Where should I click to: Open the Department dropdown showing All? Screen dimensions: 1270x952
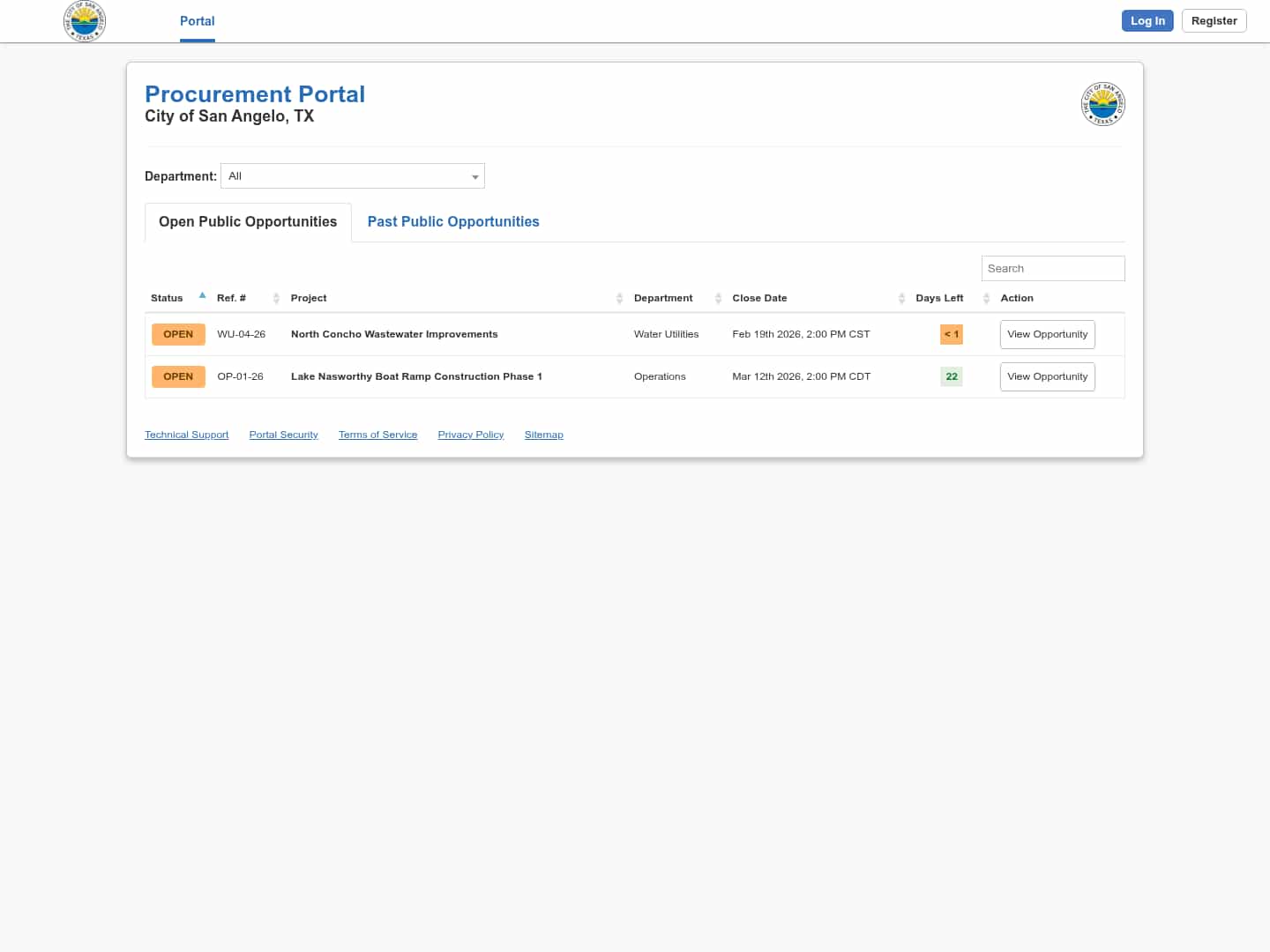coord(352,175)
